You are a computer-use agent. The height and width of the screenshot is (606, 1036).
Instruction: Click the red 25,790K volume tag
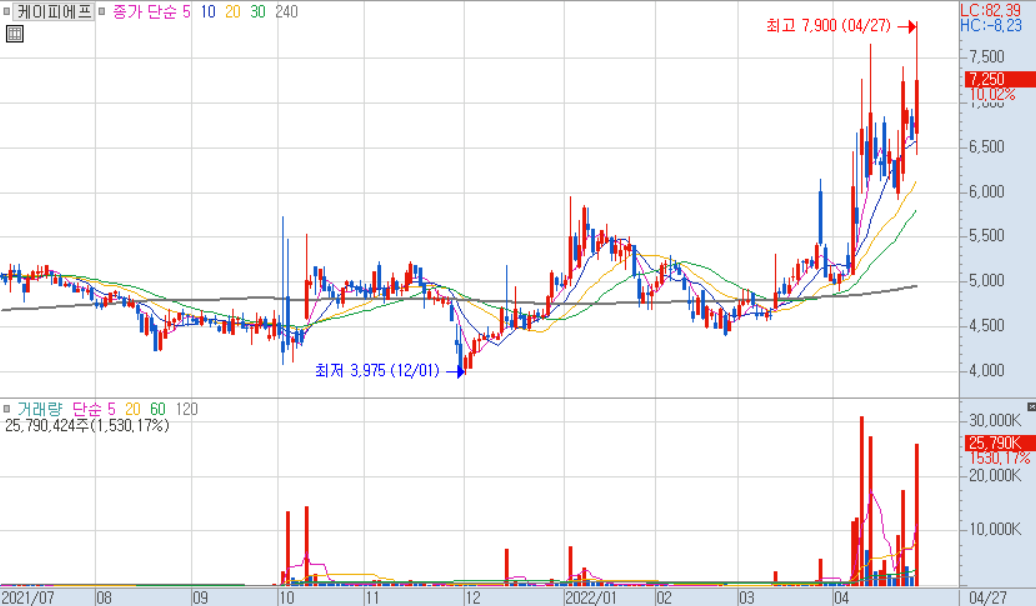(1000, 443)
